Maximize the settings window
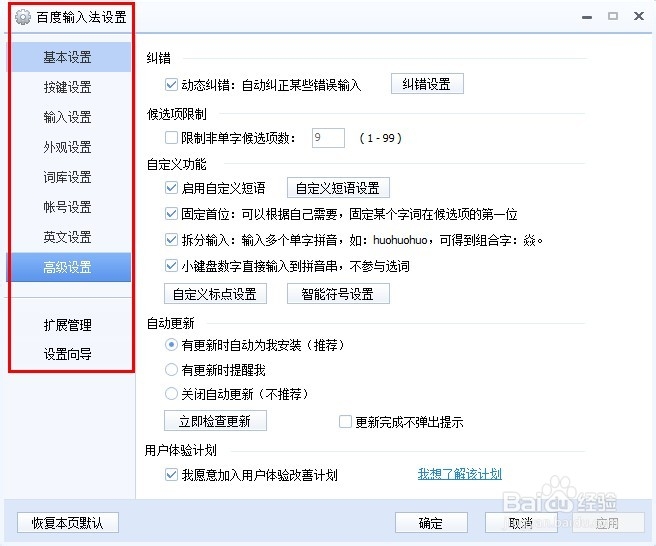 click(x=613, y=16)
